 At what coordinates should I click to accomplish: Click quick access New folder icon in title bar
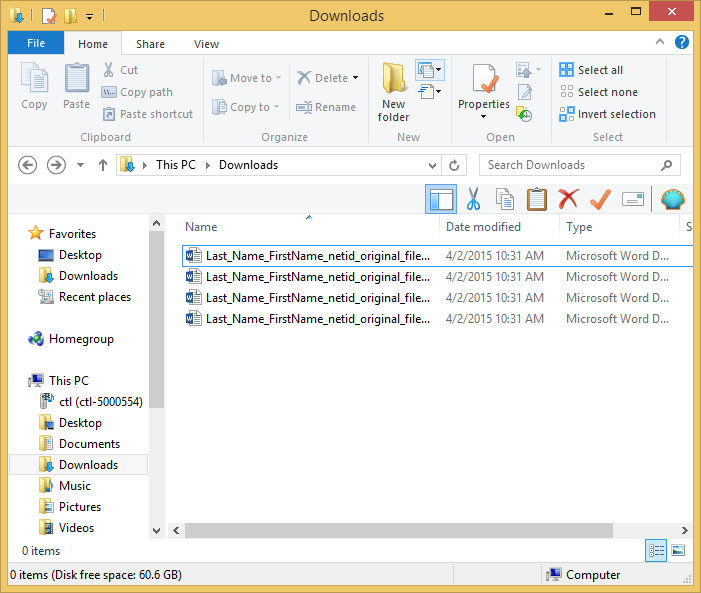point(70,16)
